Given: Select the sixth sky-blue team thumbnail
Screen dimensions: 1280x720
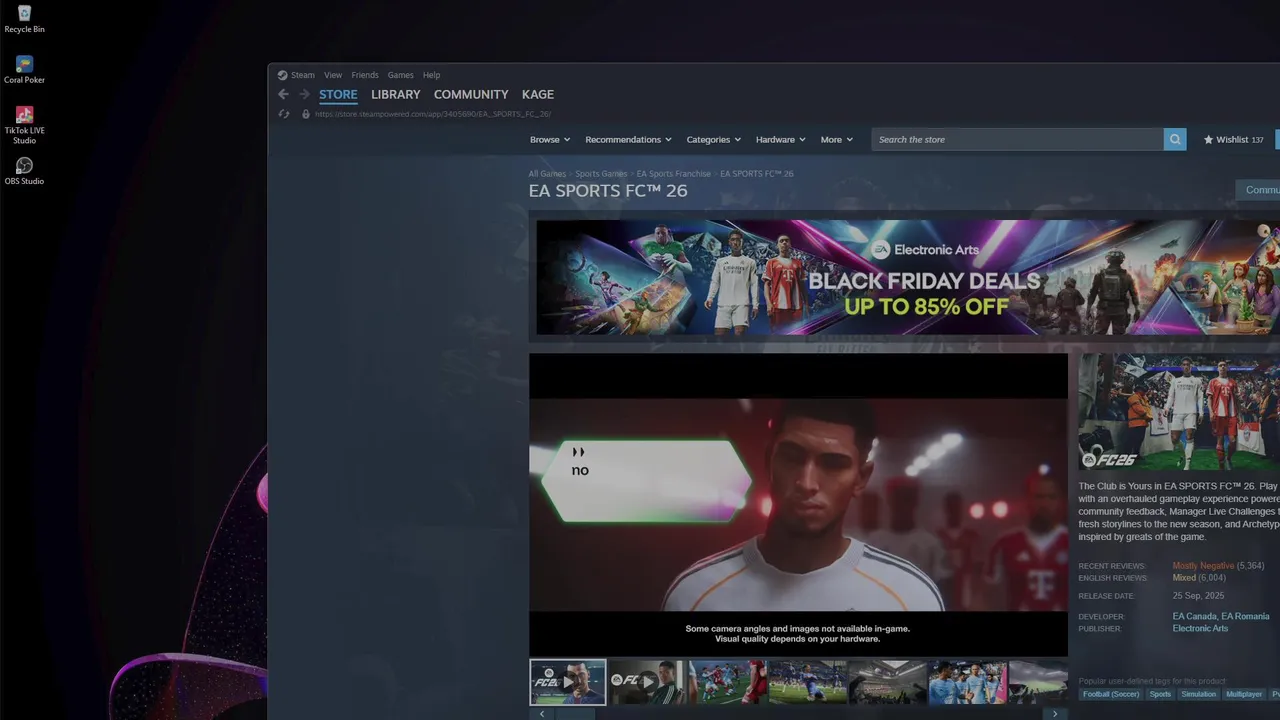Looking at the screenshot, I should [x=967, y=682].
